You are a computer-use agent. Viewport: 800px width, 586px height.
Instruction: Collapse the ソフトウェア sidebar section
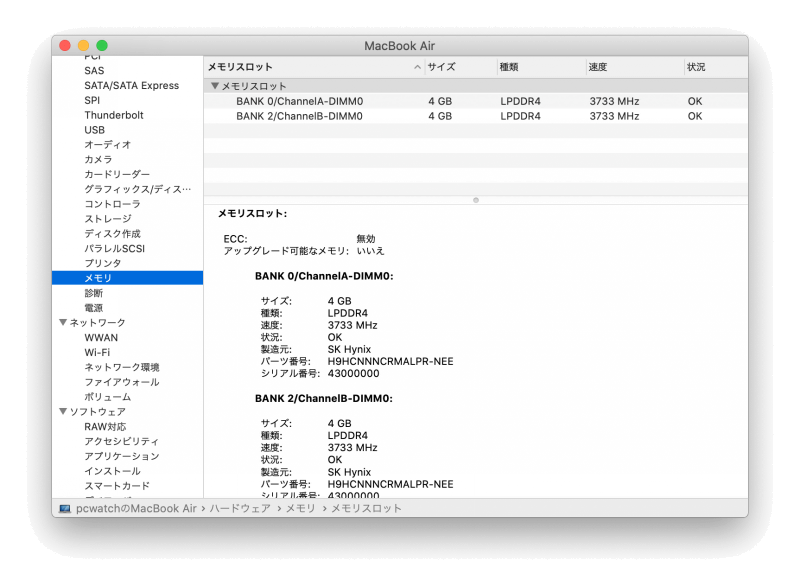[x=63, y=411]
